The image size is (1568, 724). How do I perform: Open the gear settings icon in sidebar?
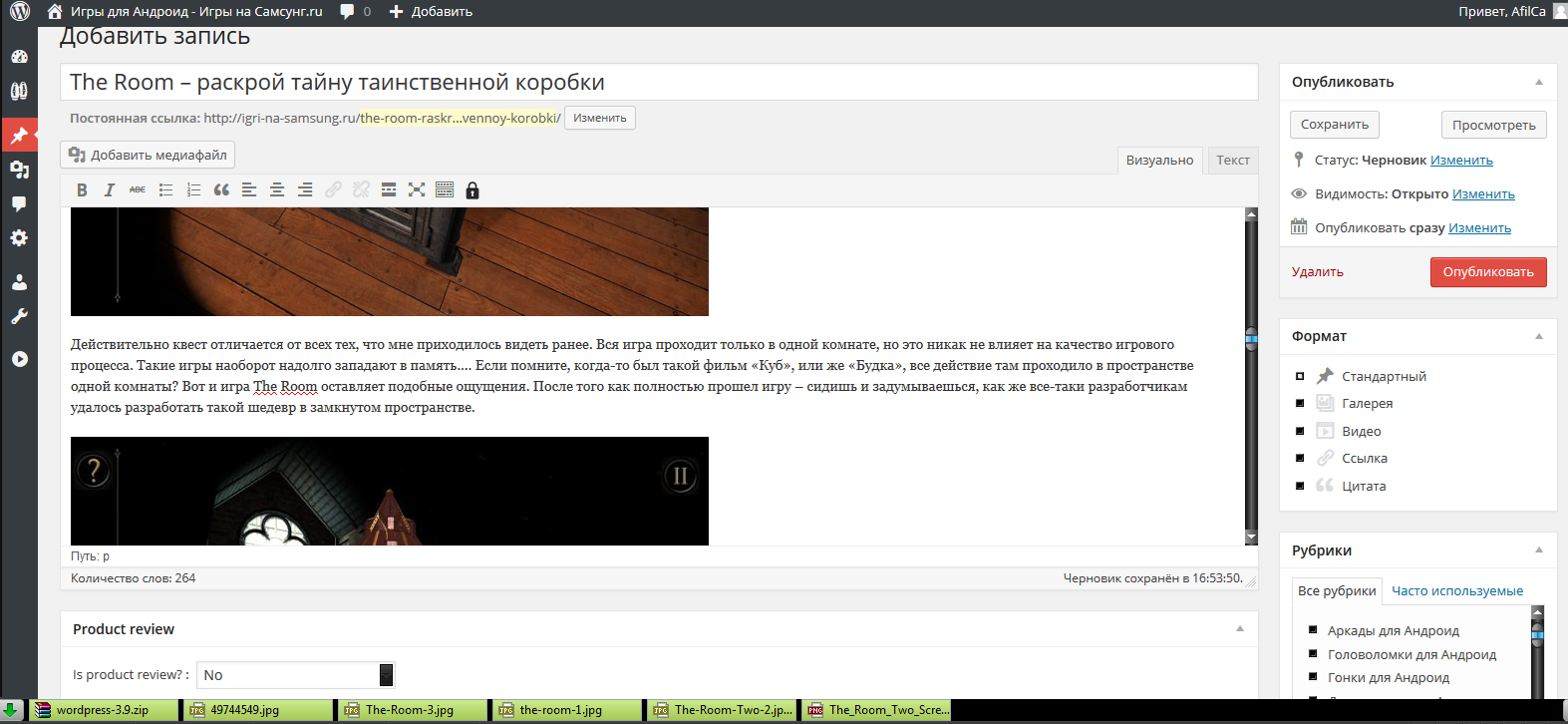pyautogui.click(x=19, y=238)
